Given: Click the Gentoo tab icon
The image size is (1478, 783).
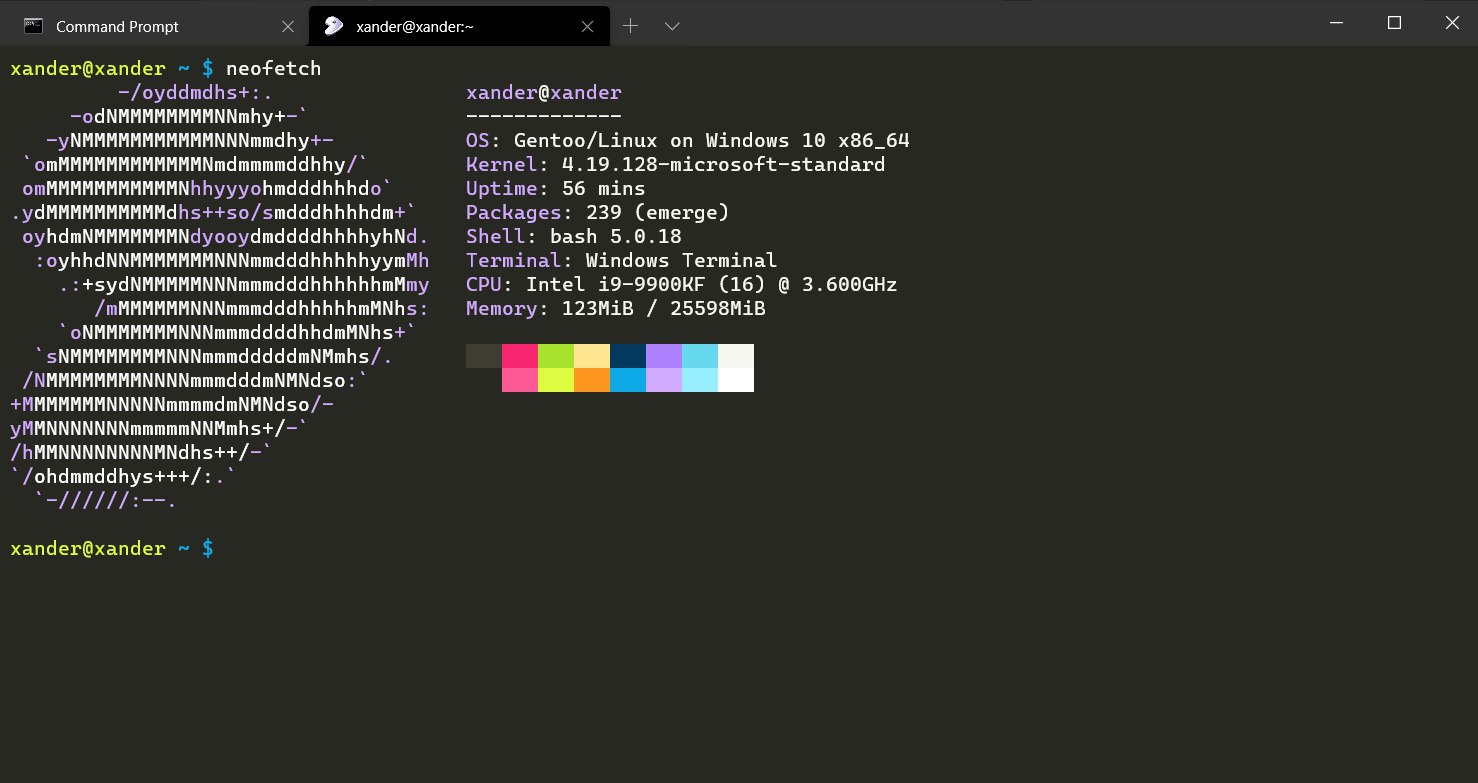Looking at the screenshot, I should [335, 27].
